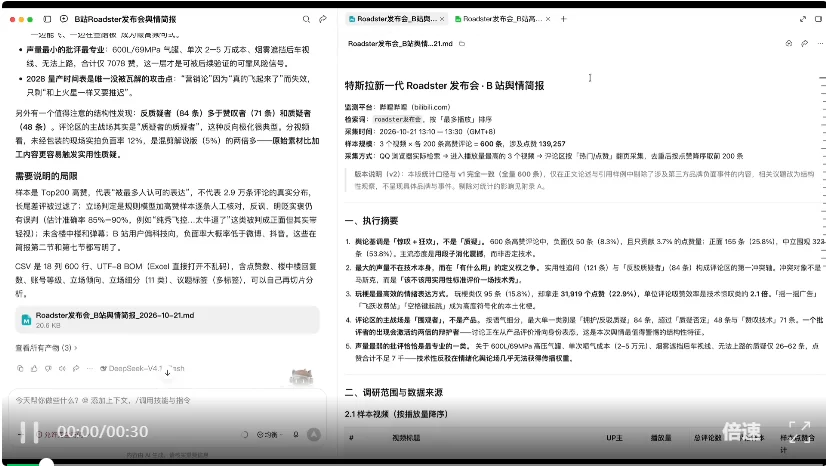Click the 播放量 table header

click(661, 438)
